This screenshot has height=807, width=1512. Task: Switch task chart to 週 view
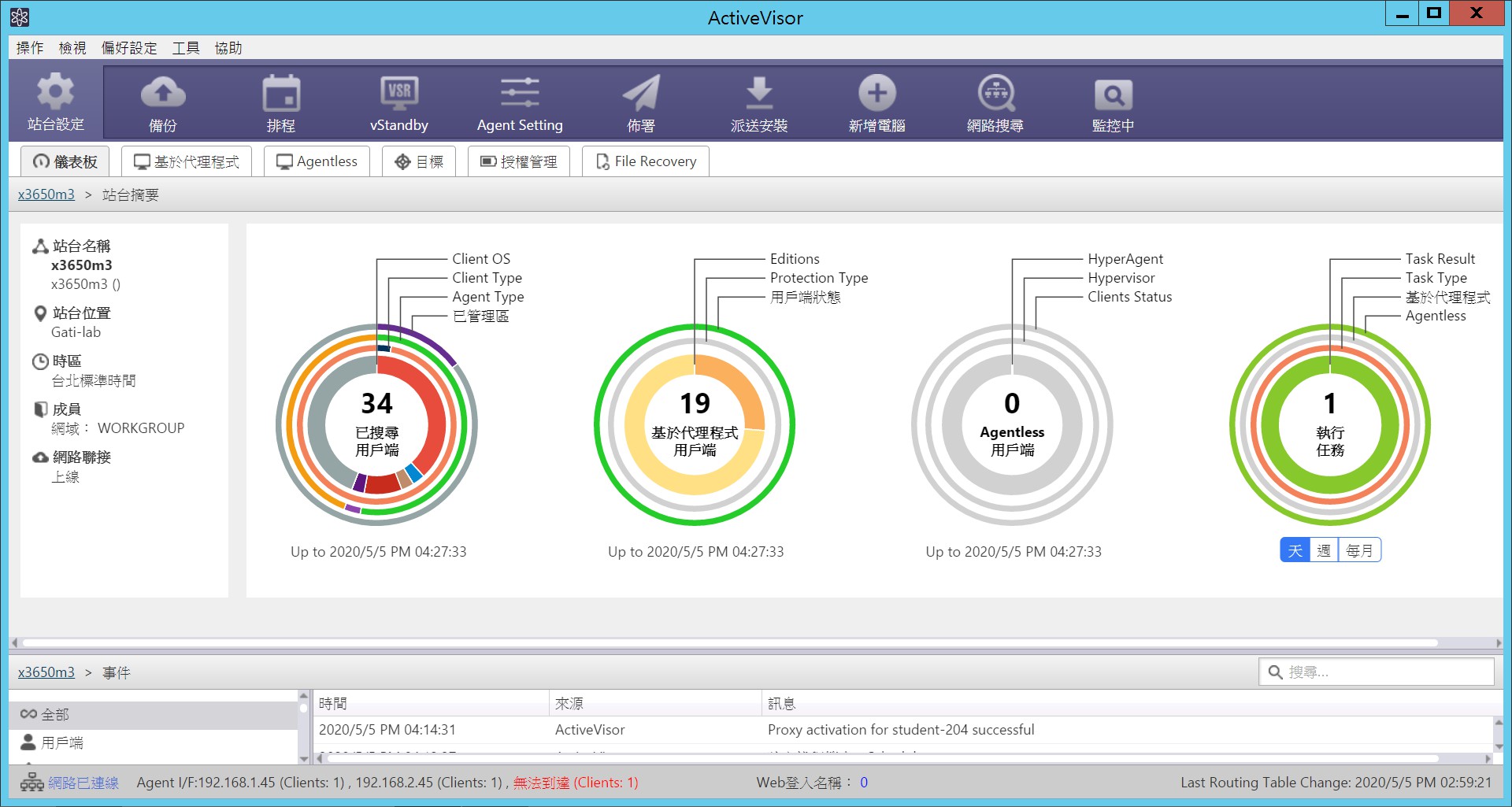point(1324,550)
